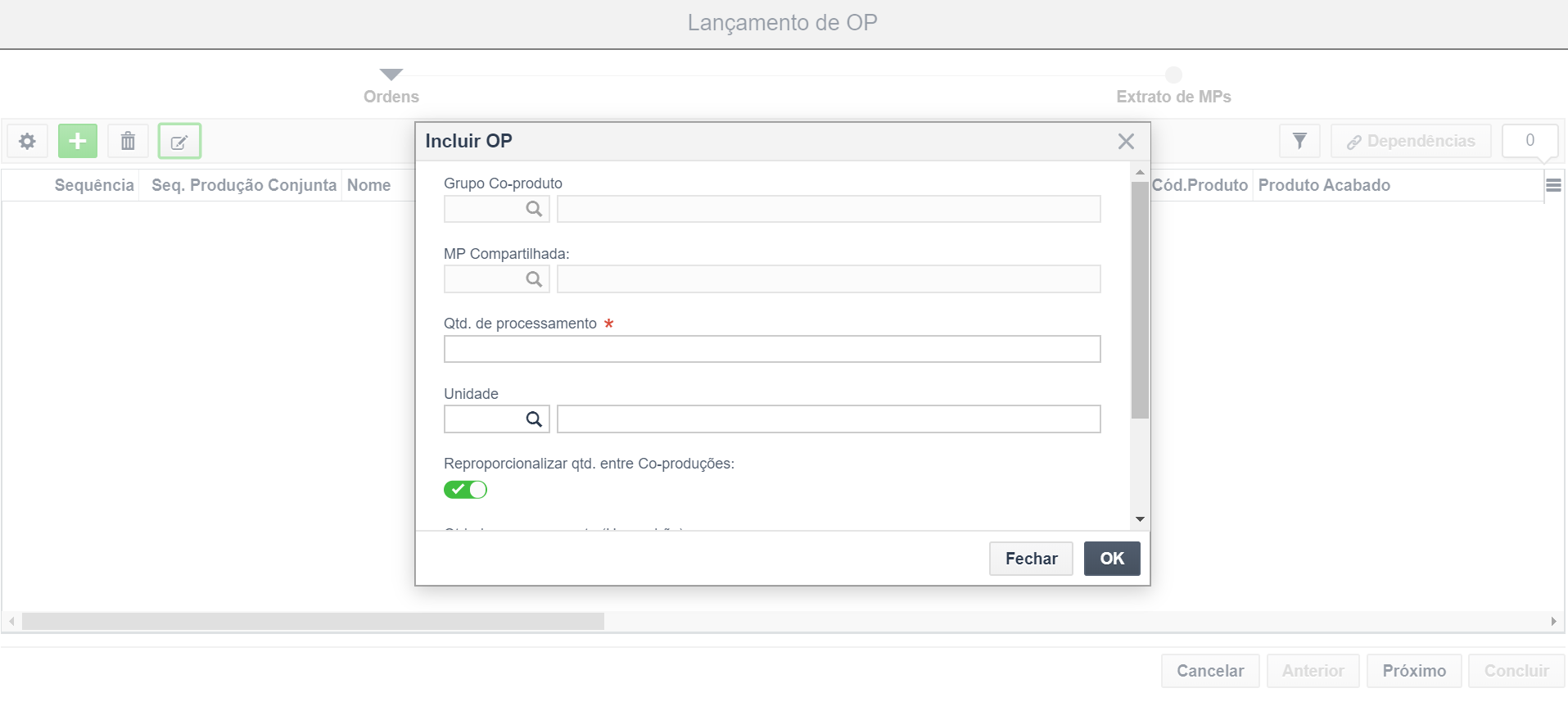This screenshot has height=711, width=1568.
Task: Close the Incluir OP dialog
Action: [1126, 141]
